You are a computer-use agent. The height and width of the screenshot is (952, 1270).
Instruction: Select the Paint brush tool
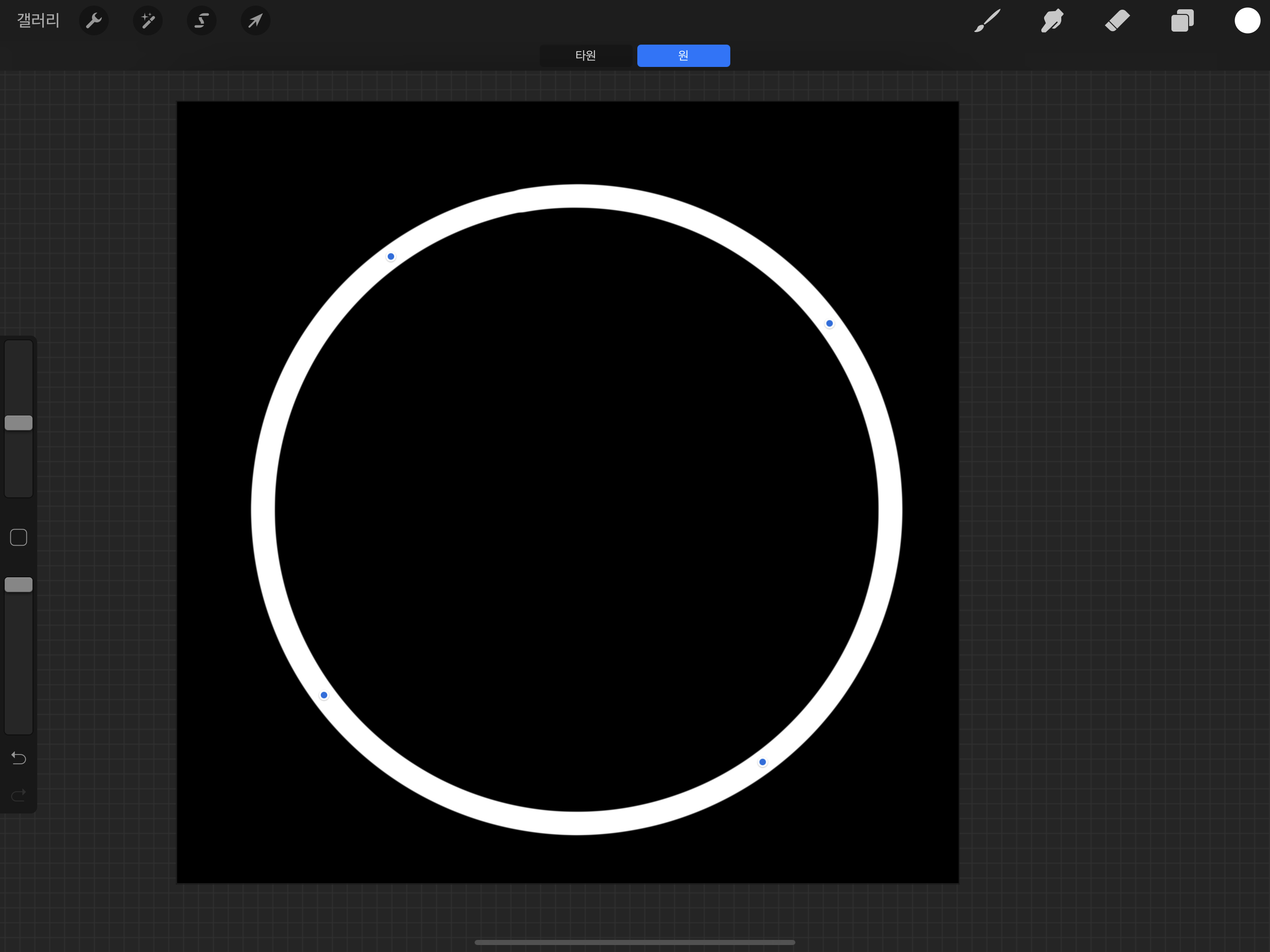point(987,20)
